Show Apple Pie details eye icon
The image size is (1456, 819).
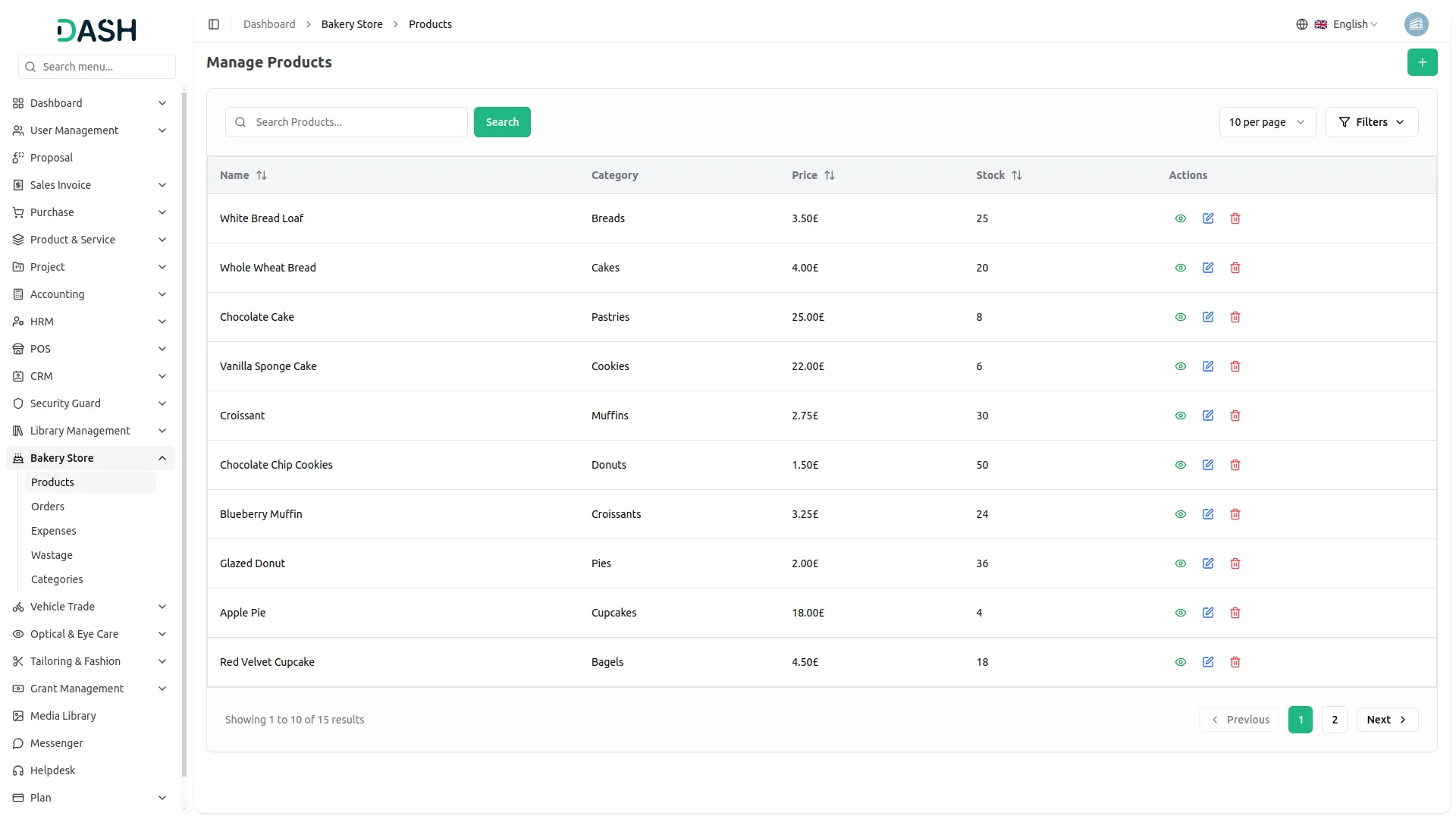pyautogui.click(x=1181, y=613)
